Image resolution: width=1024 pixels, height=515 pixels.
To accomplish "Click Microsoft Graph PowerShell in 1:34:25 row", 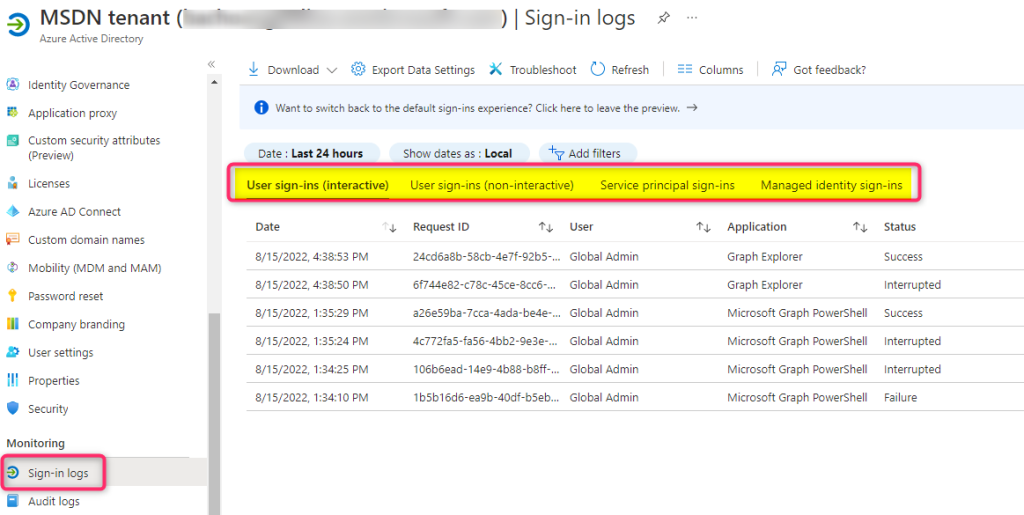I will (x=797, y=369).
